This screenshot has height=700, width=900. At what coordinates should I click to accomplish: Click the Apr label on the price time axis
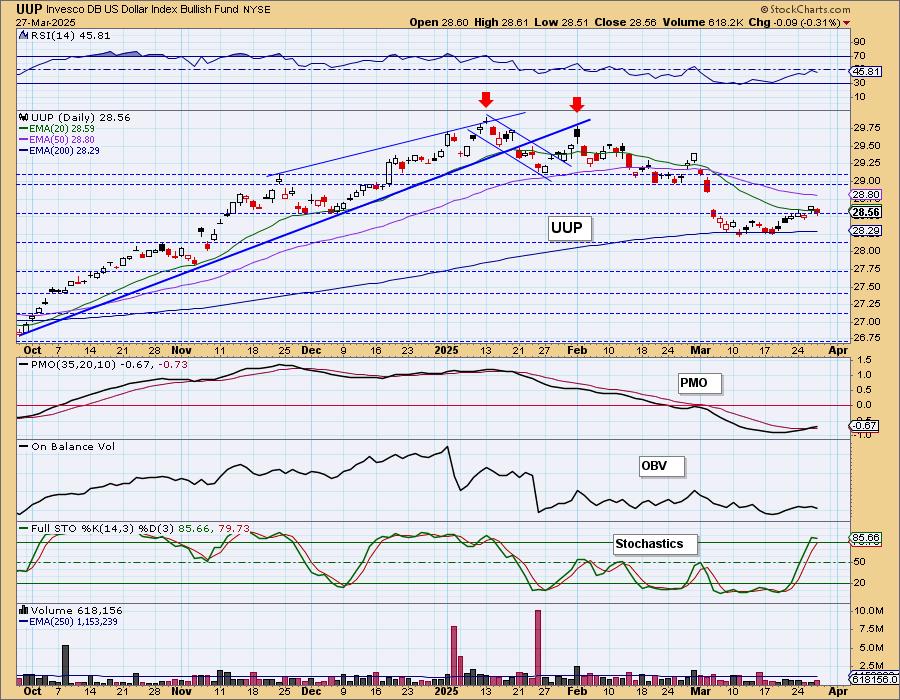coord(839,350)
